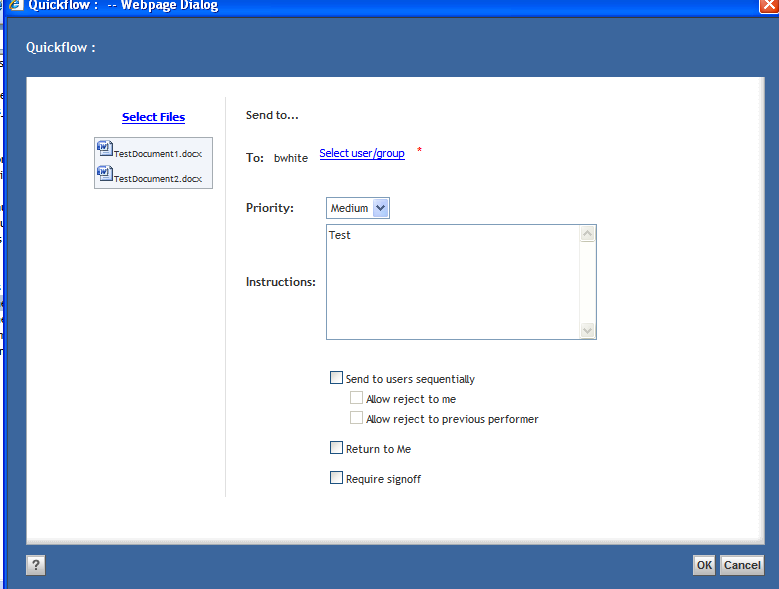Check Allow reject to previous performer

coord(356,418)
